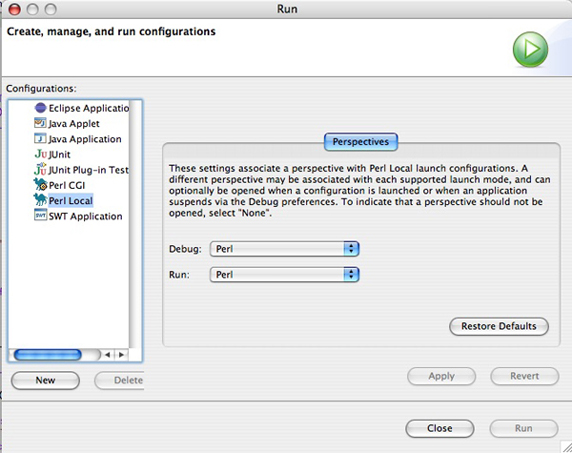This screenshot has width=572, height=453.
Task: Click the scroll left arrow of configurations list
Action: [108, 355]
